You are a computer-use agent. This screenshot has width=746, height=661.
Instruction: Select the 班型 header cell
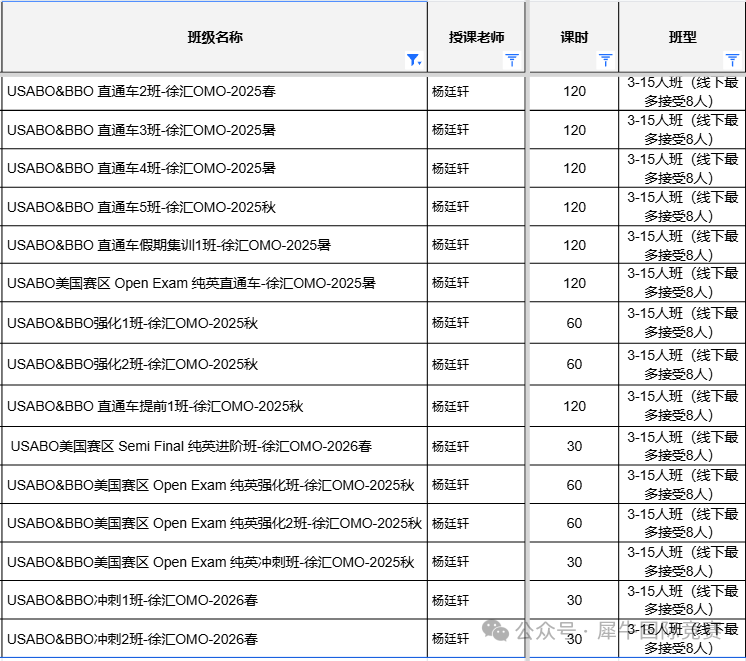(x=682, y=37)
